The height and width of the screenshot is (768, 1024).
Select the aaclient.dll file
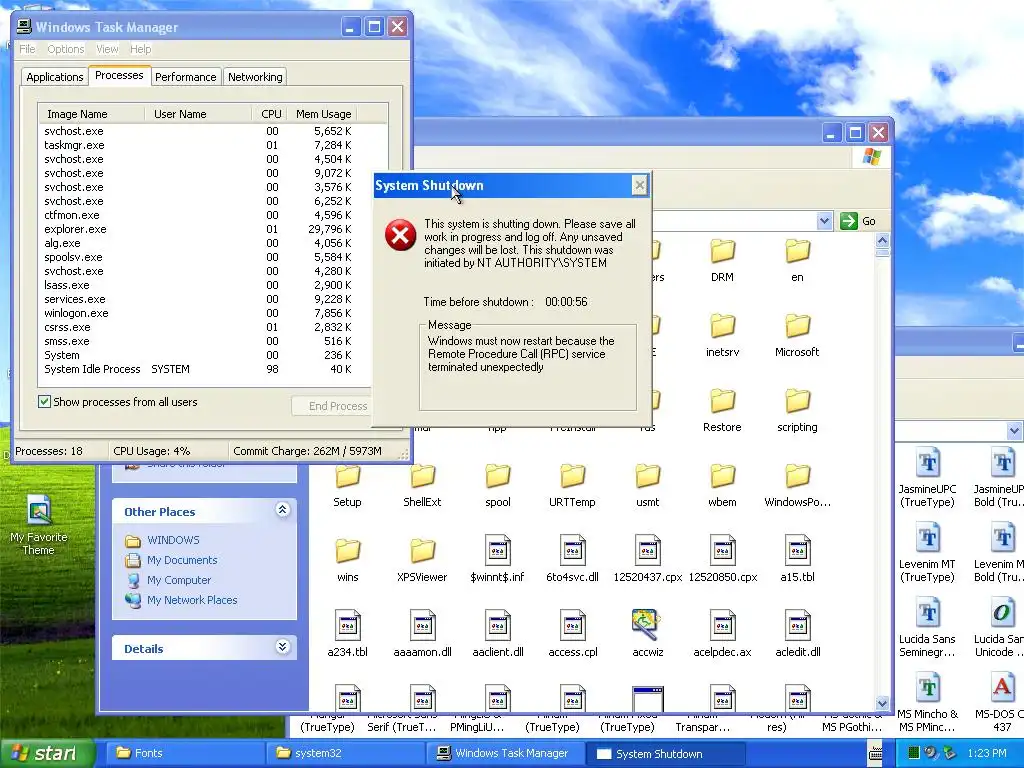pyautogui.click(x=498, y=634)
